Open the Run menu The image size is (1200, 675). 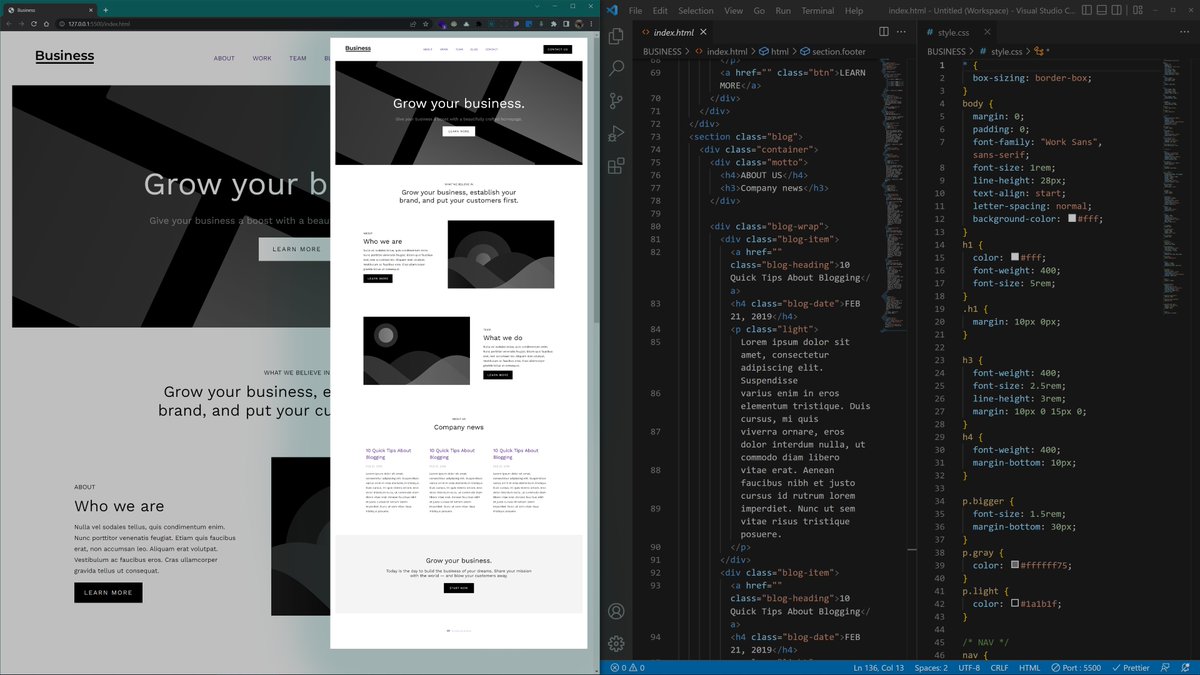(x=783, y=10)
